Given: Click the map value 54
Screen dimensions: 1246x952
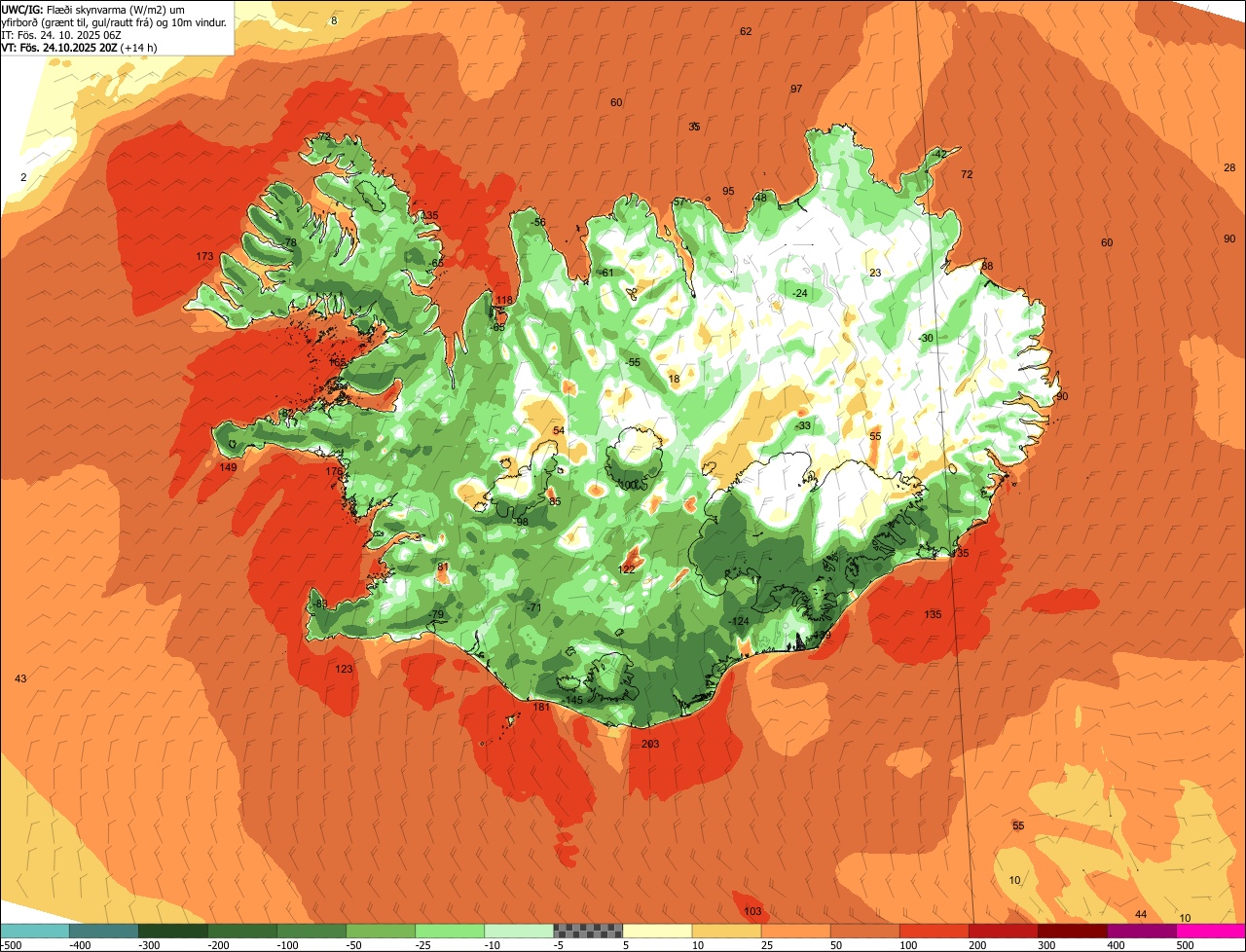Looking at the screenshot, I should 559,431.
